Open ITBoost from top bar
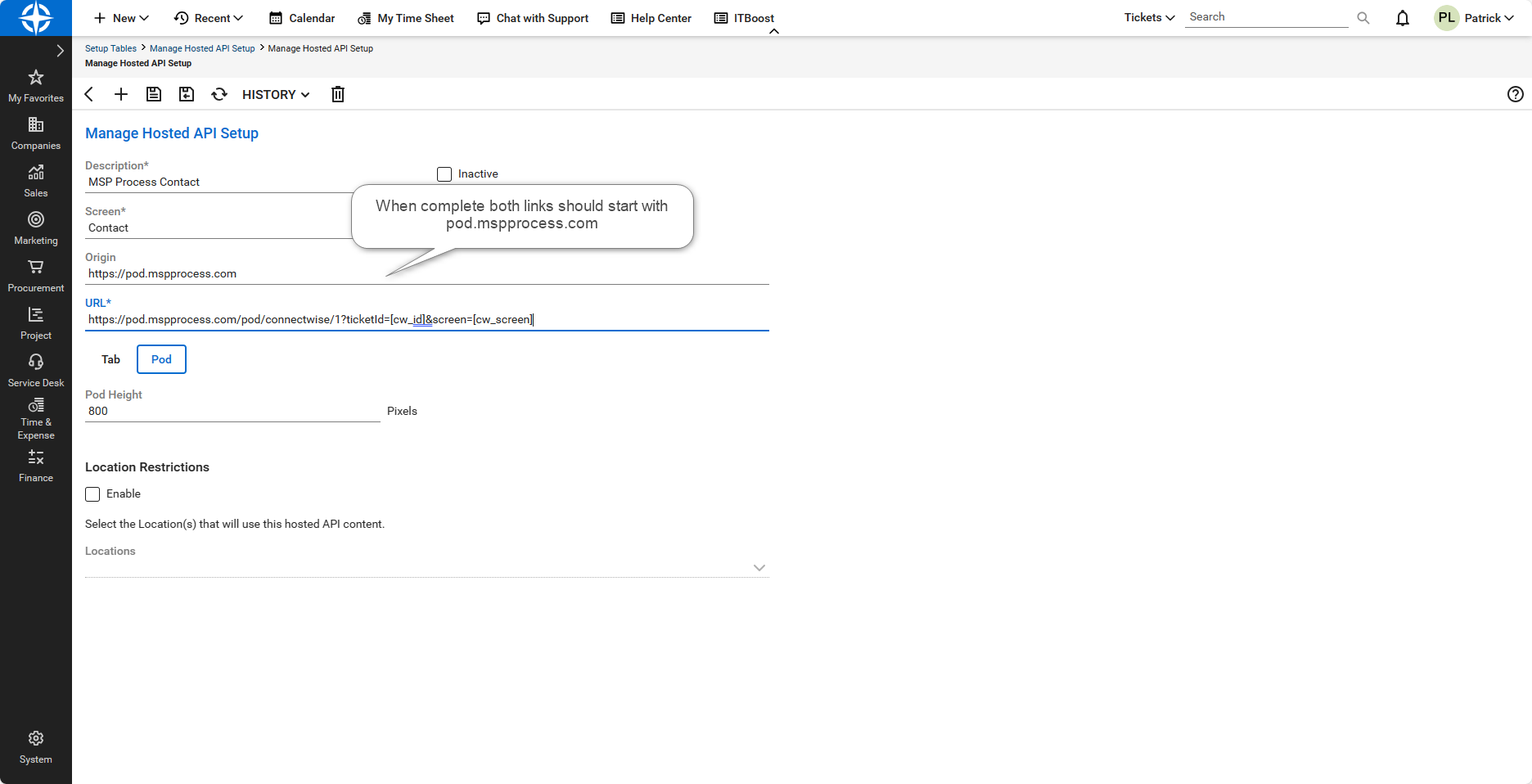 coord(744,18)
